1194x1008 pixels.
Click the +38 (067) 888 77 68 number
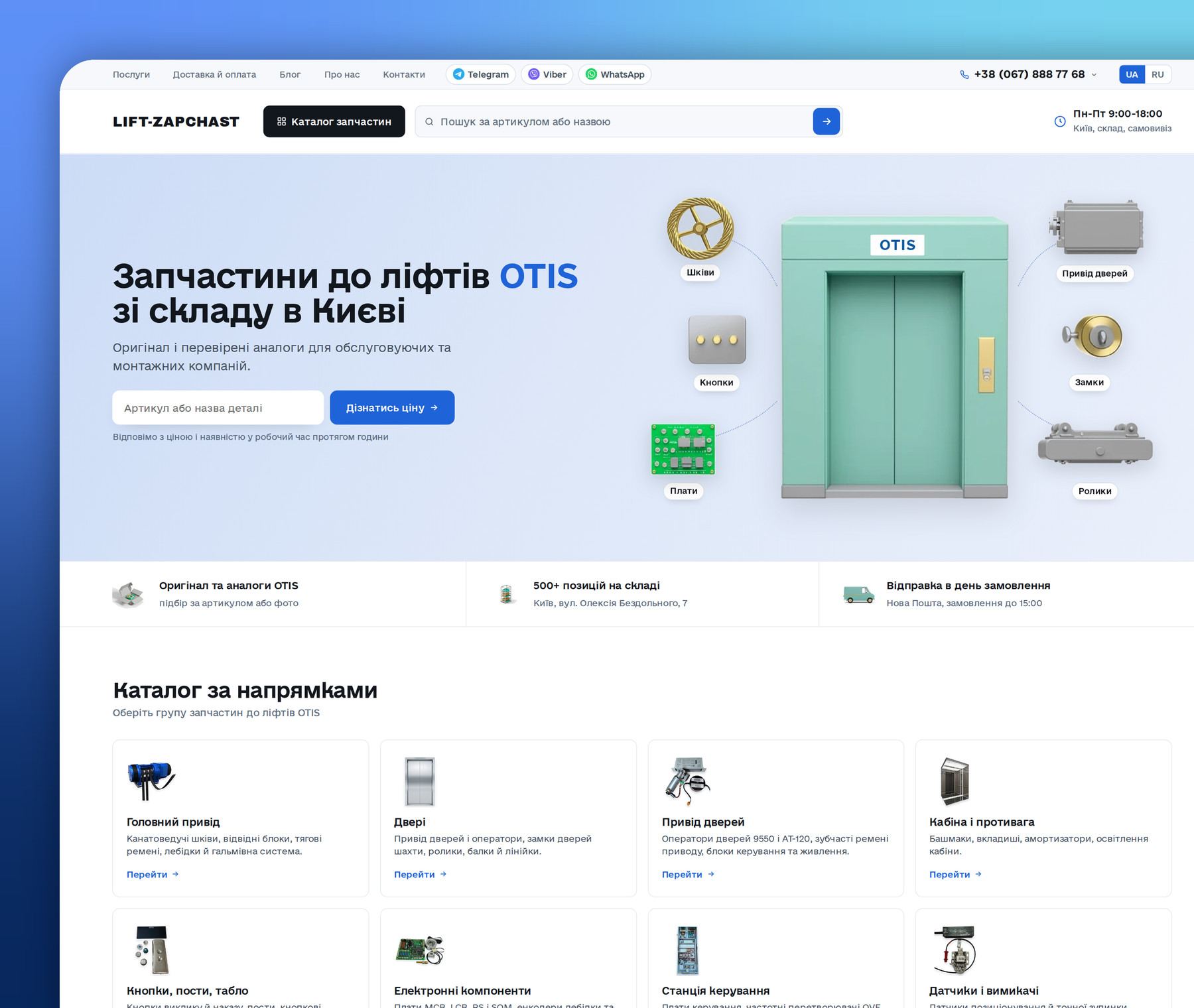1029,74
